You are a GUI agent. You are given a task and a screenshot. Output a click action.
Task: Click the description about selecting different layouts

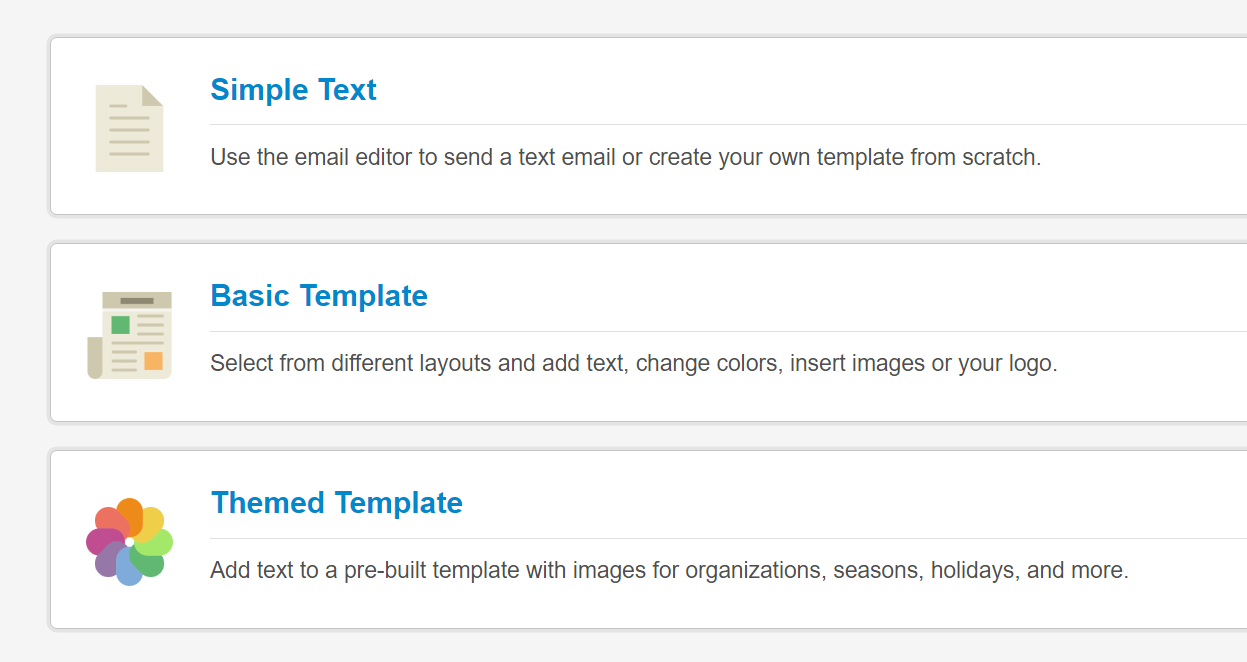click(633, 363)
